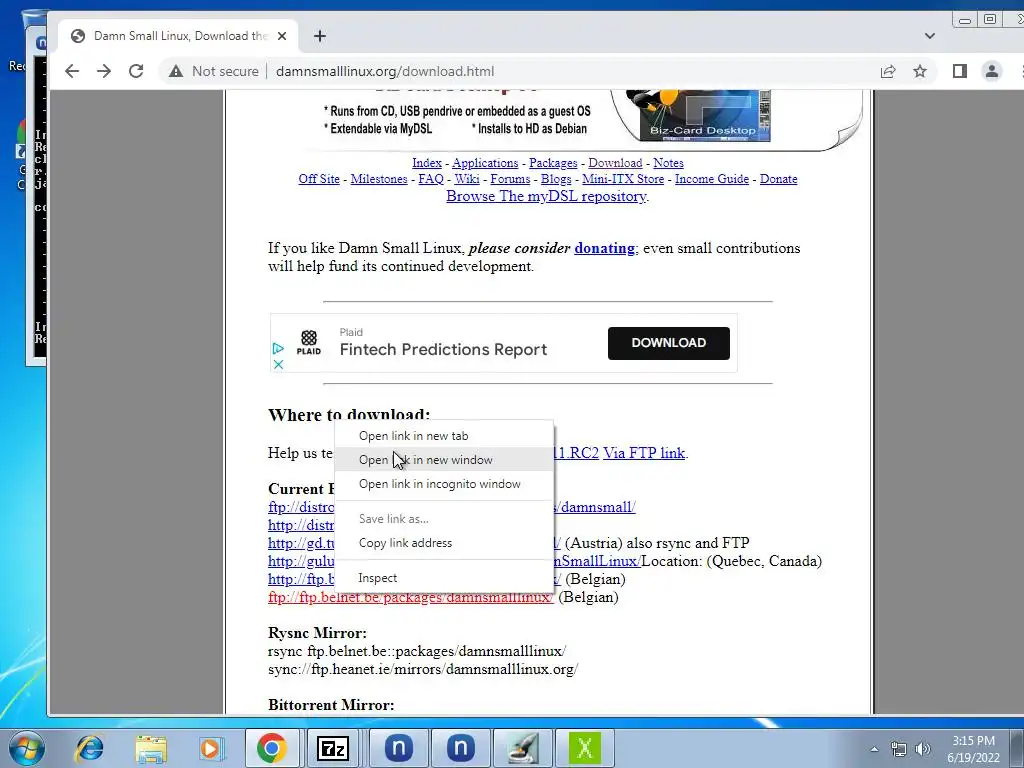Click the volume speaker tray icon
1024x768 pixels.
(922, 749)
